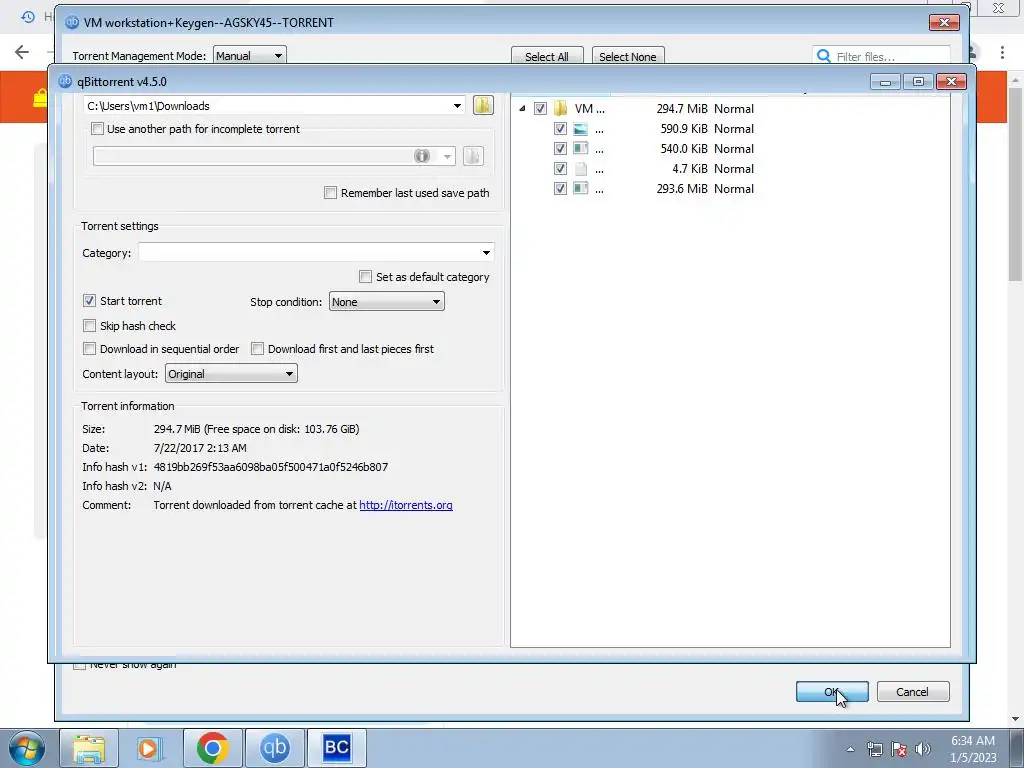This screenshot has width=1024, height=768.
Task: Click the volume speaker tray icon
Action: [923, 749]
